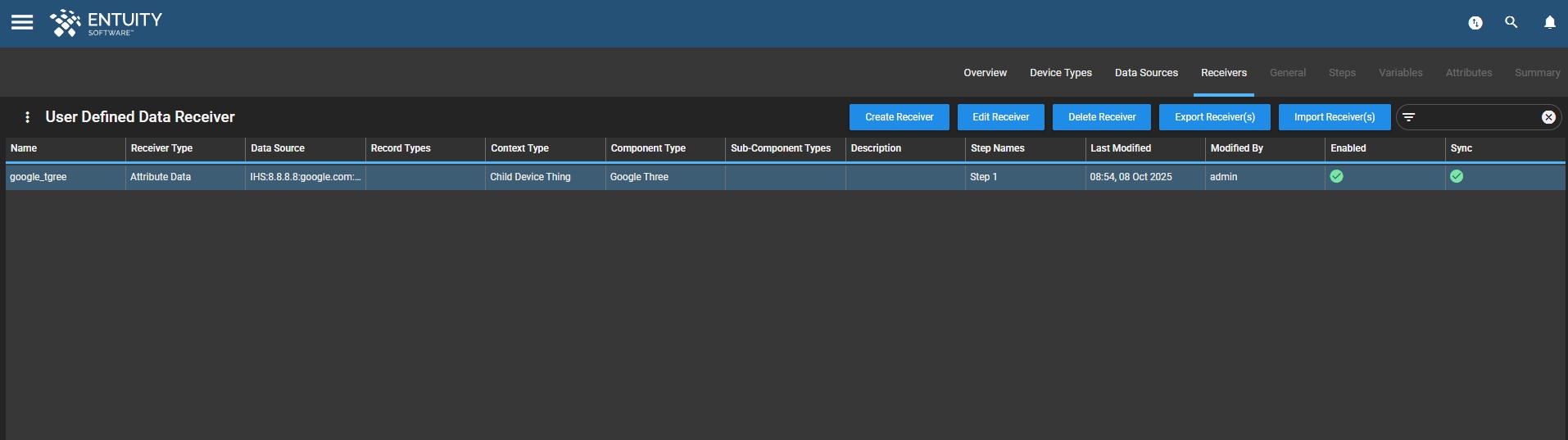Viewport: 1568px width, 440px height.
Task: Open the Attributes tab
Action: click(x=1469, y=73)
